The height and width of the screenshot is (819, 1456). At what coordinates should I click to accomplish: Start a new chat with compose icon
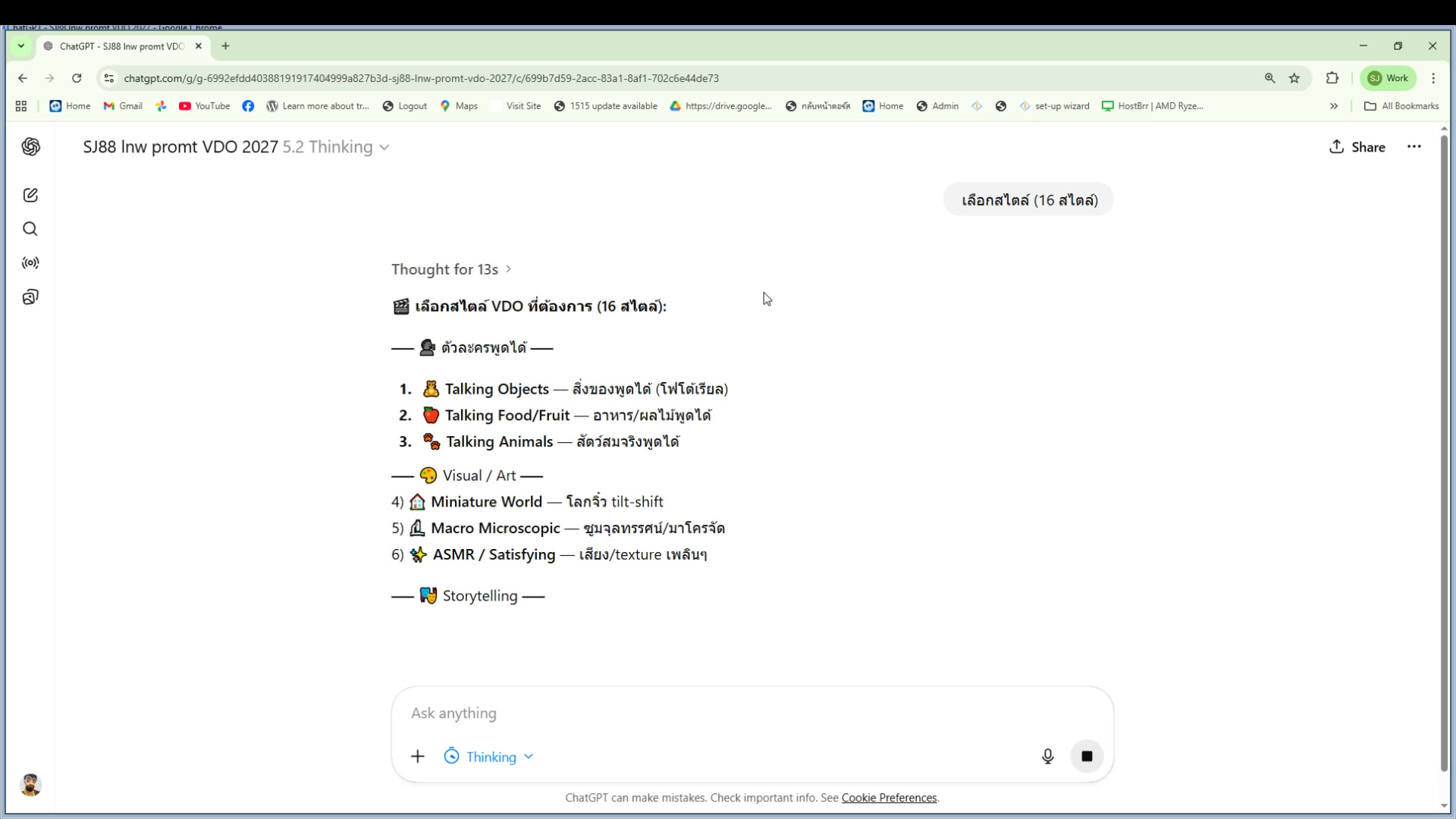[x=30, y=195]
